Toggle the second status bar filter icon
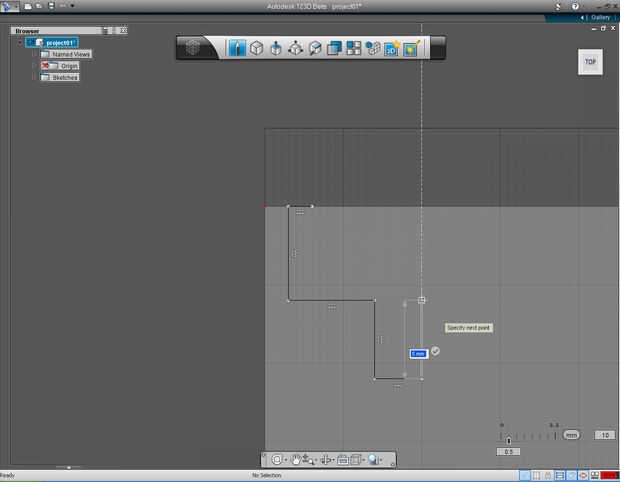 tap(537, 475)
